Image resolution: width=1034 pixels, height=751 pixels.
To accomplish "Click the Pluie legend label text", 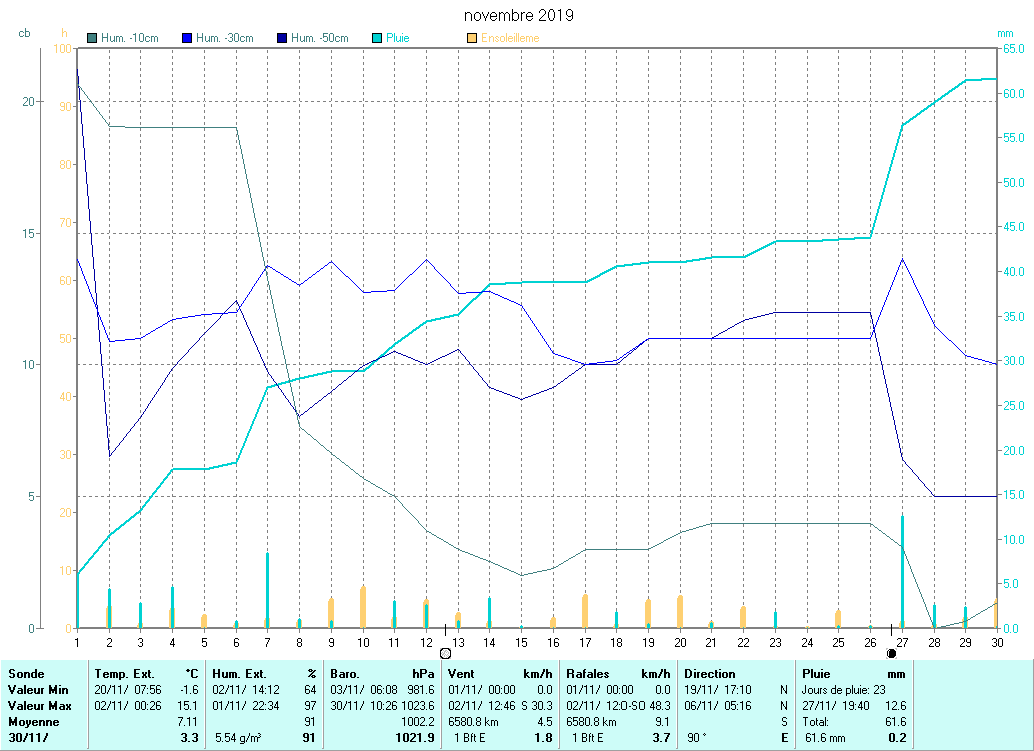I will (x=397, y=38).
